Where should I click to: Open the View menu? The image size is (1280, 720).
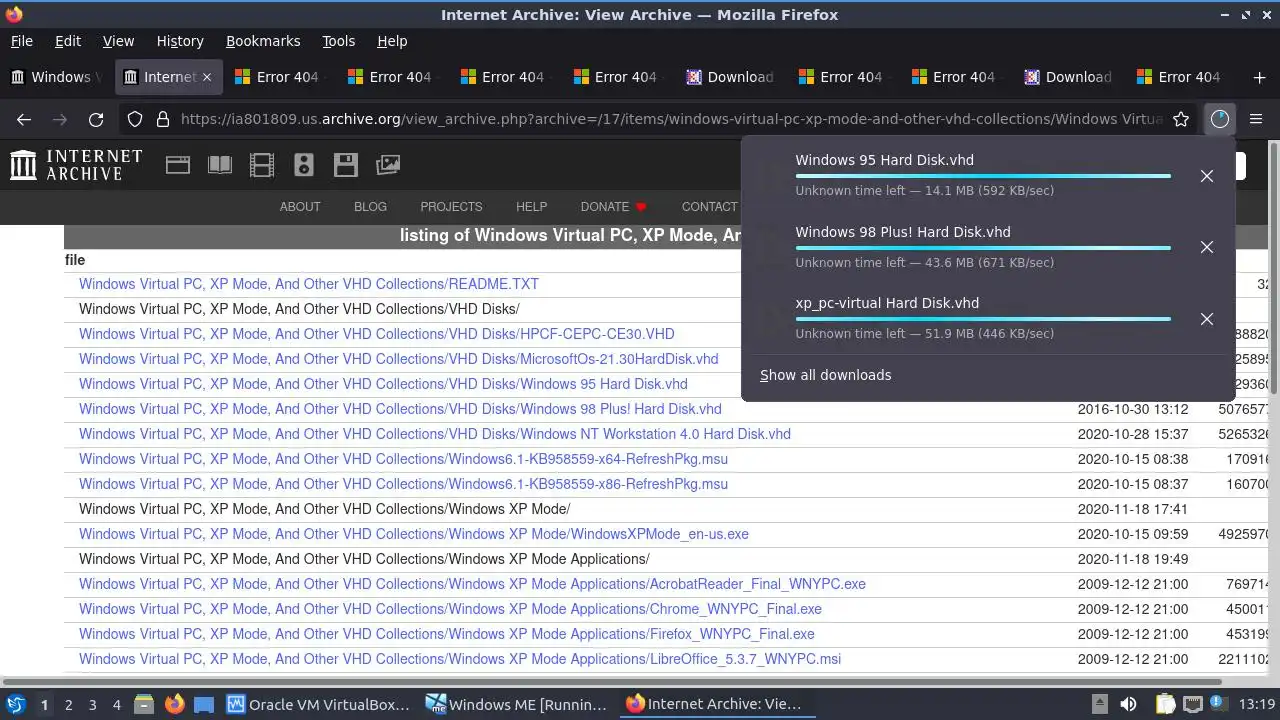coord(118,41)
